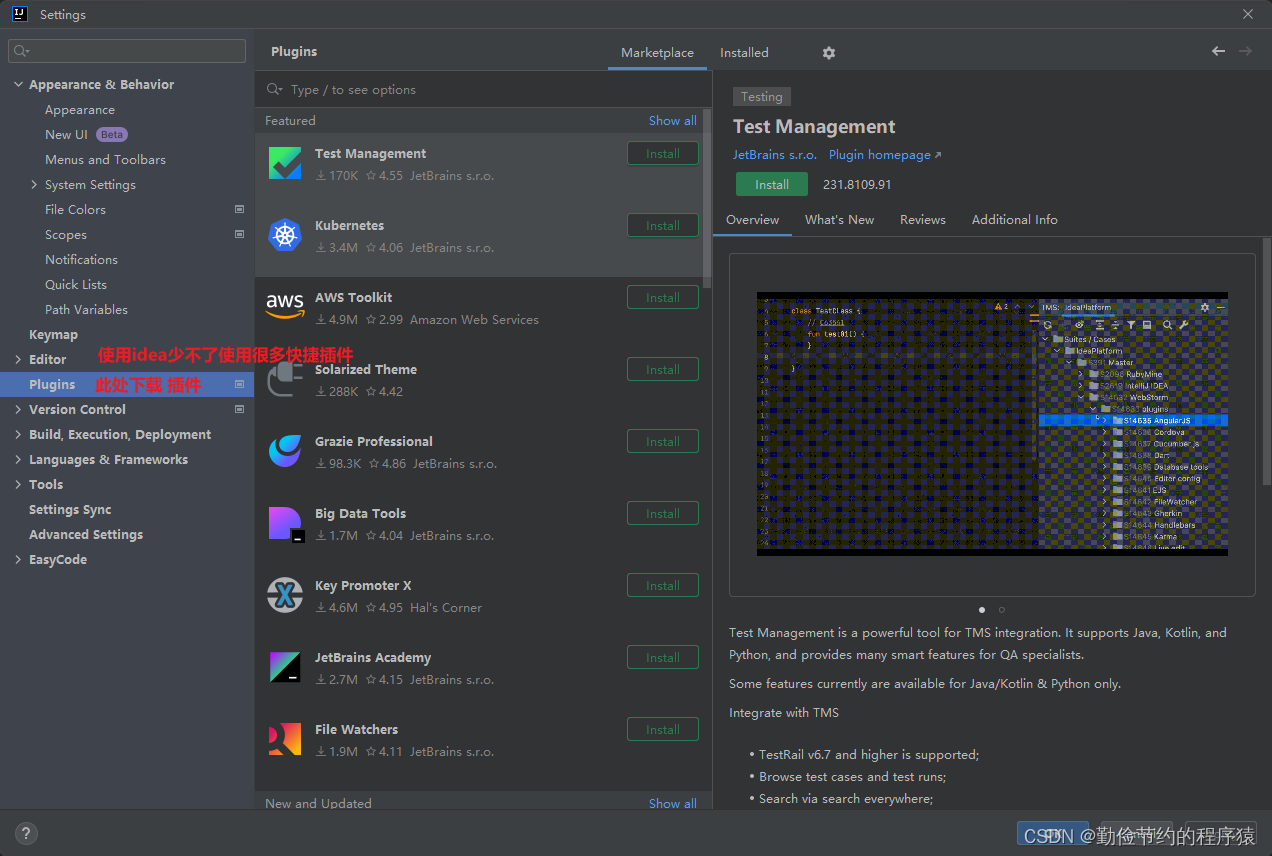
Task: Expand Build, Execution, Deployment node
Action: tap(18, 435)
